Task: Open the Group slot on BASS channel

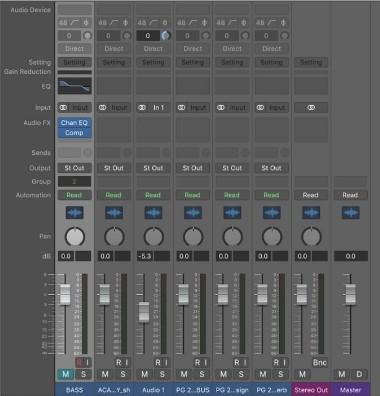Action: tap(74, 182)
